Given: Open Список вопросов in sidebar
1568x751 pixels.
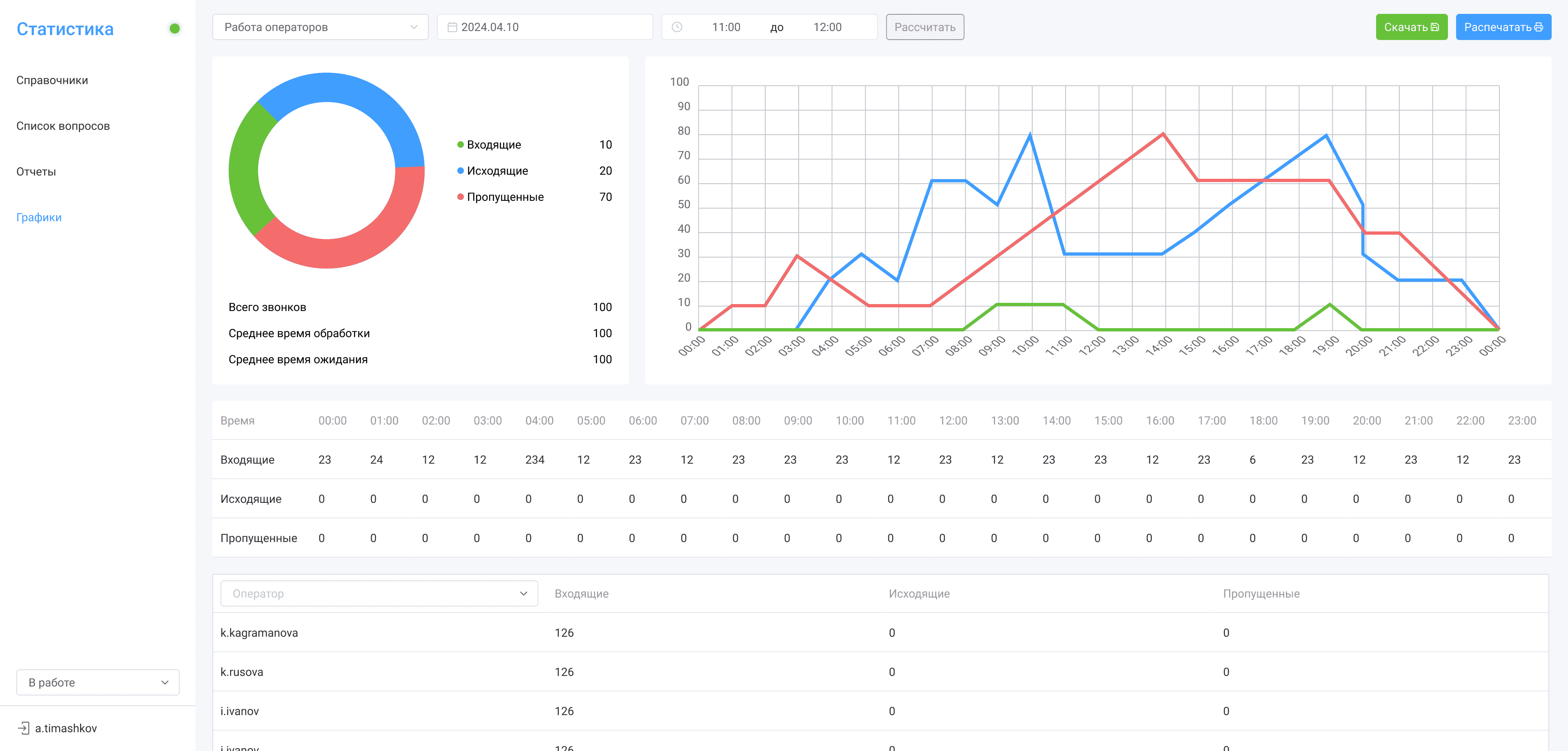Looking at the screenshot, I should click(x=63, y=126).
